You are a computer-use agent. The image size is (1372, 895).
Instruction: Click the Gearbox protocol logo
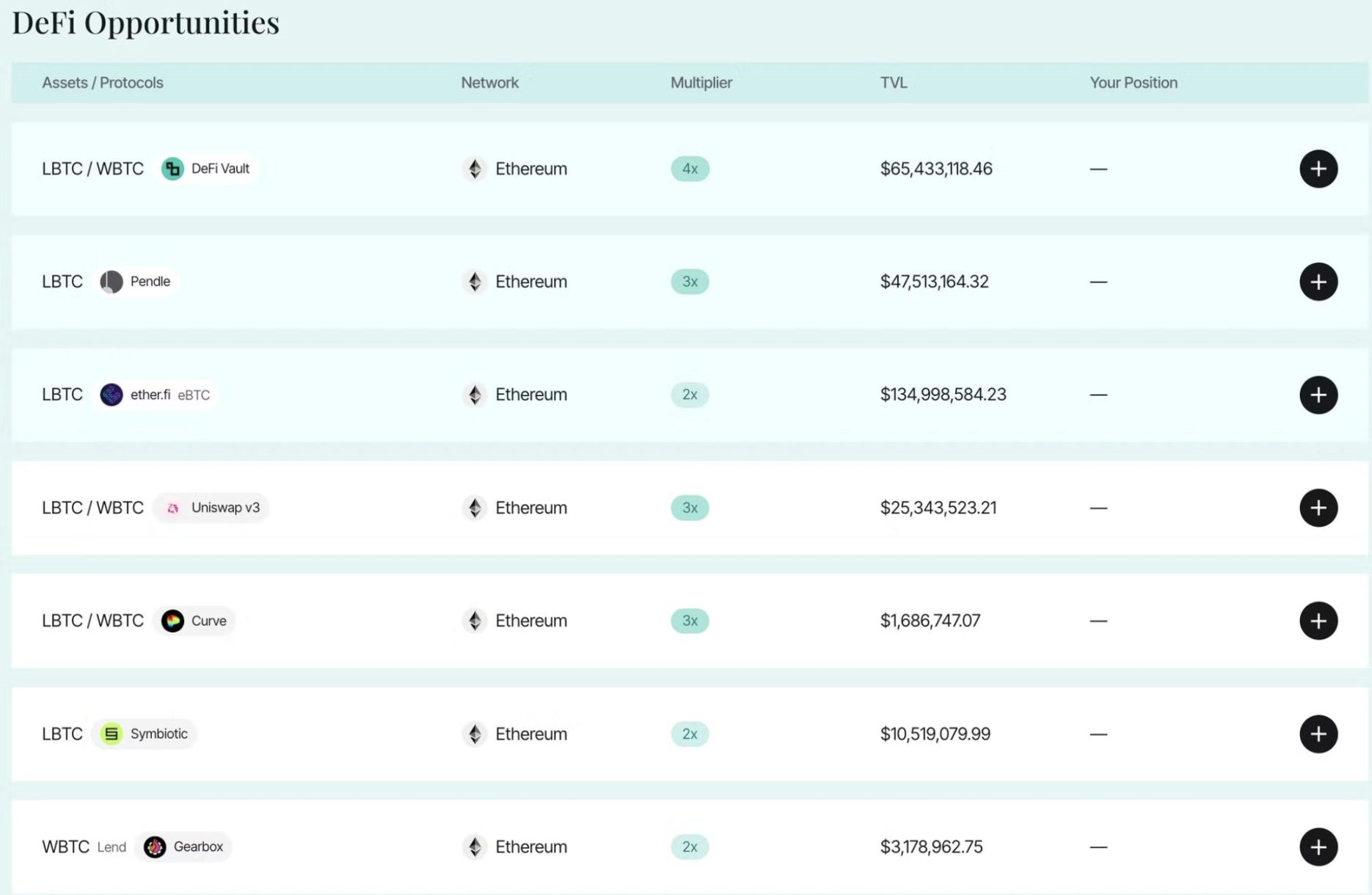[155, 847]
